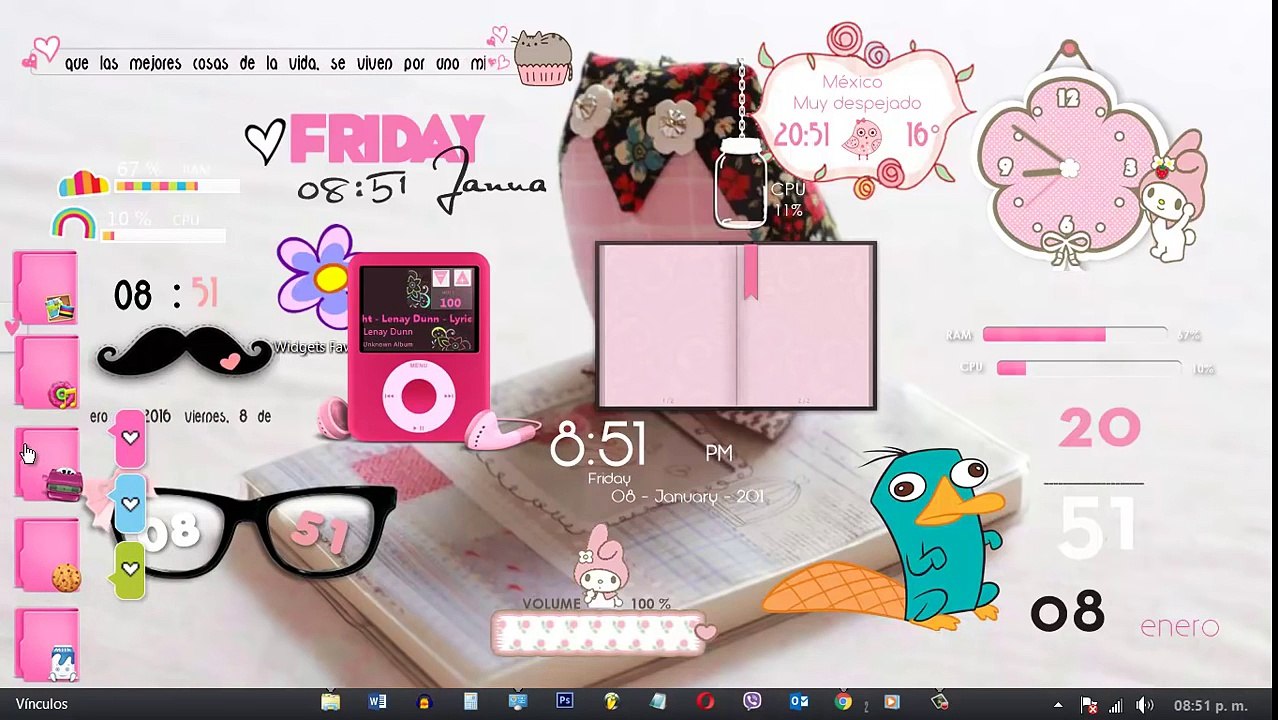Open Microsoft Word from taskbar

(377, 703)
